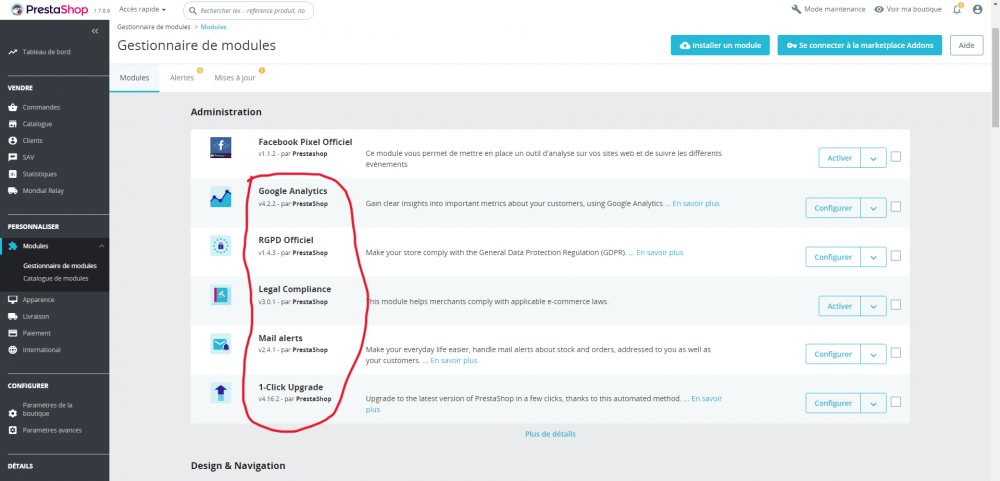Expand Legal Compliance actions dropdown arrow
The height and width of the screenshot is (481, 1000).
pos(874,306)
